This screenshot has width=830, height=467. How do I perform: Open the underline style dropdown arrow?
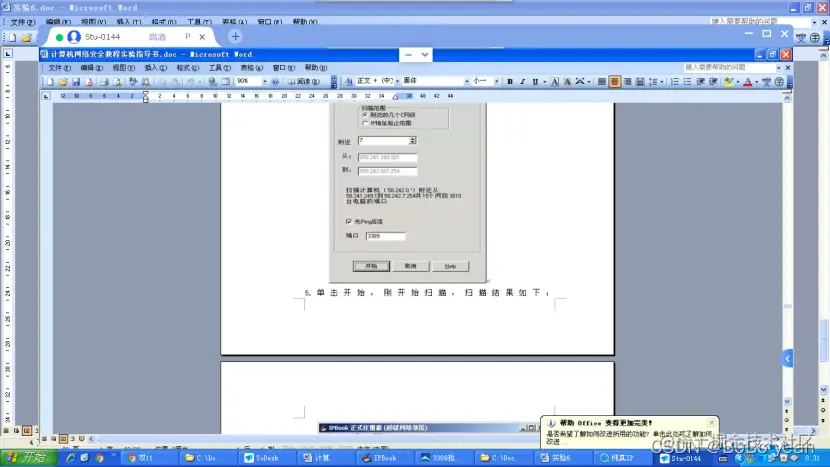[544, 82]
